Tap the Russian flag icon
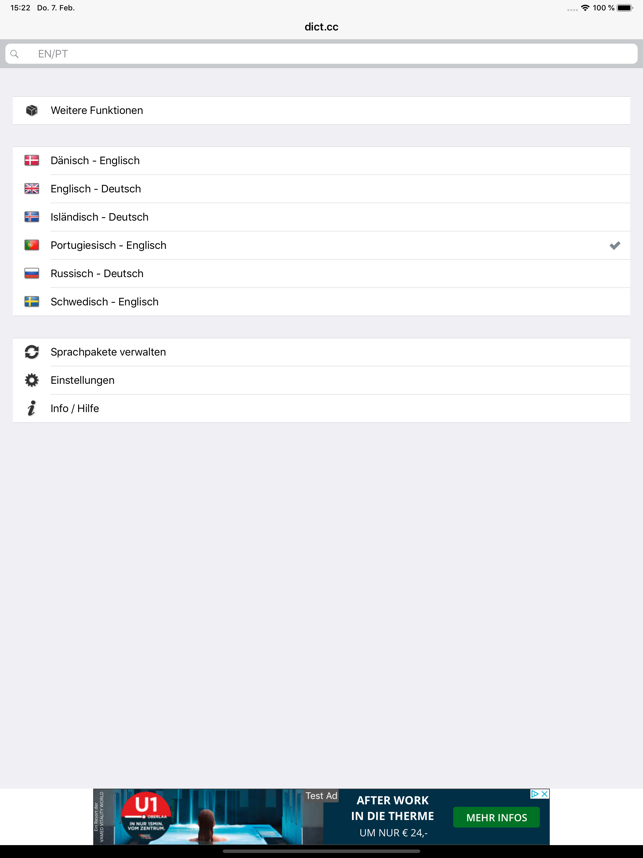 pos(32,274)
